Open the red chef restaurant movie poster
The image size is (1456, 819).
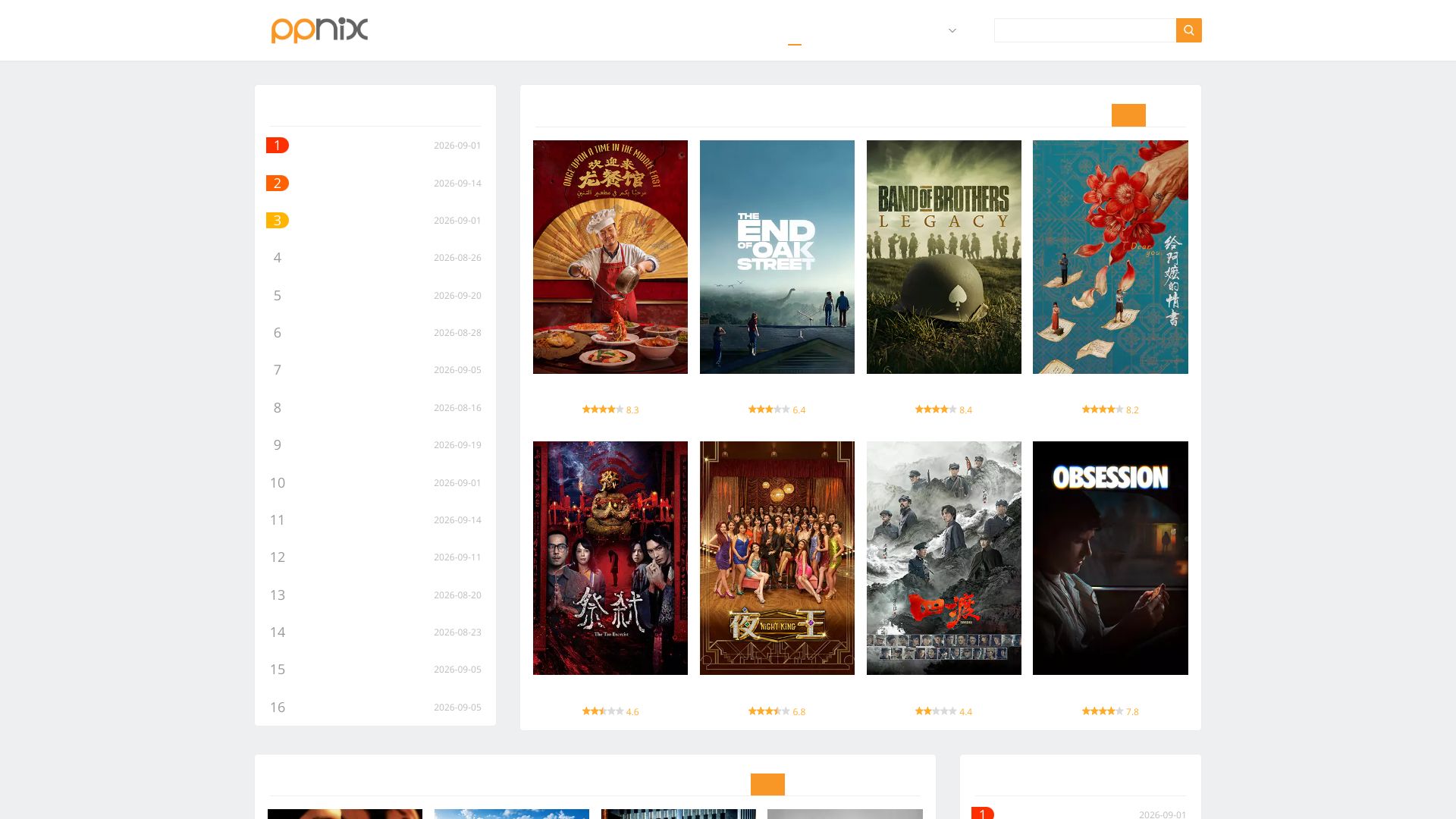pyautogui.click(x=610, y=257)
